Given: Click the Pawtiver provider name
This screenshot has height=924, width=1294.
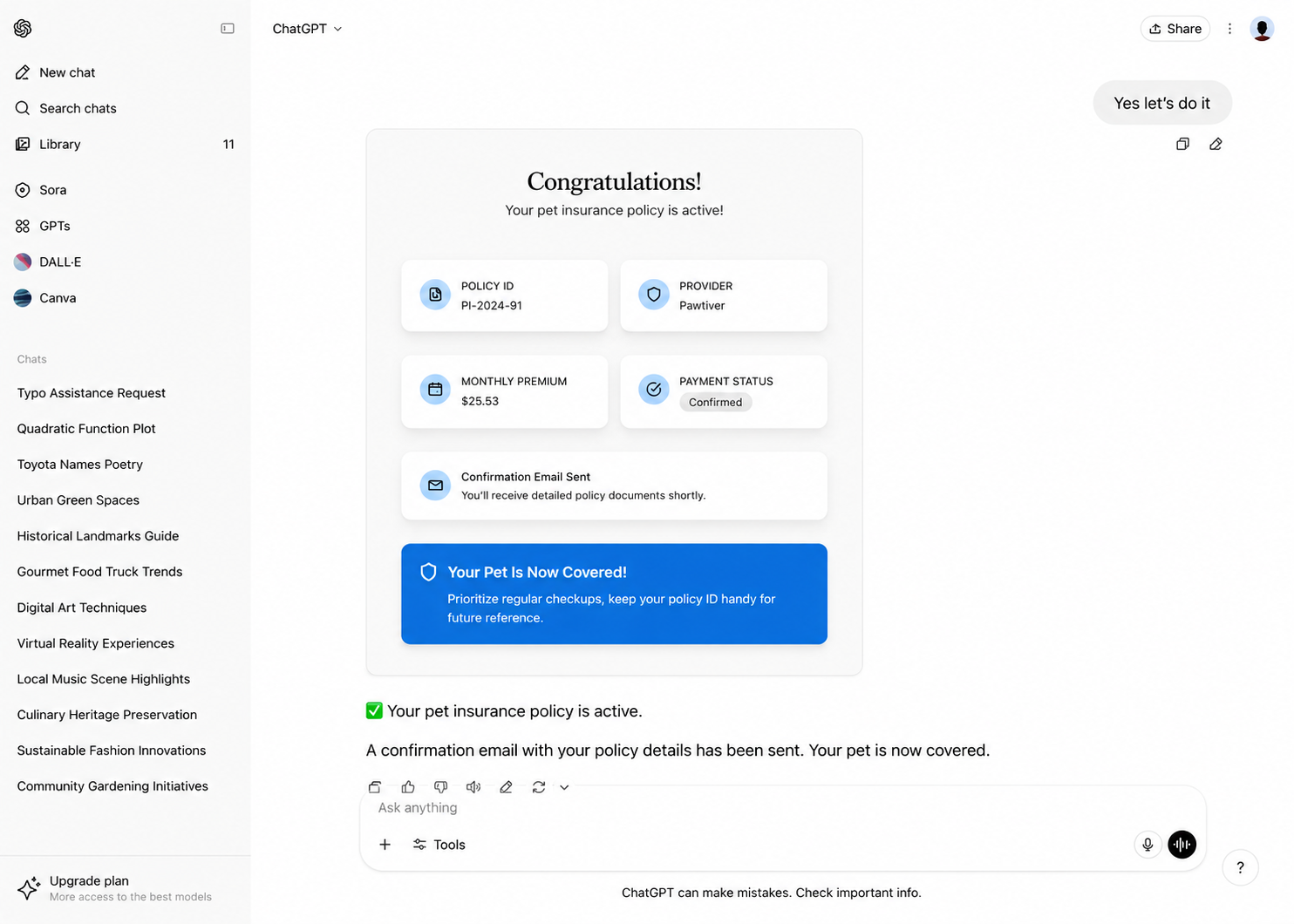Looking at the screenshot, I should [x=702, y=306].
